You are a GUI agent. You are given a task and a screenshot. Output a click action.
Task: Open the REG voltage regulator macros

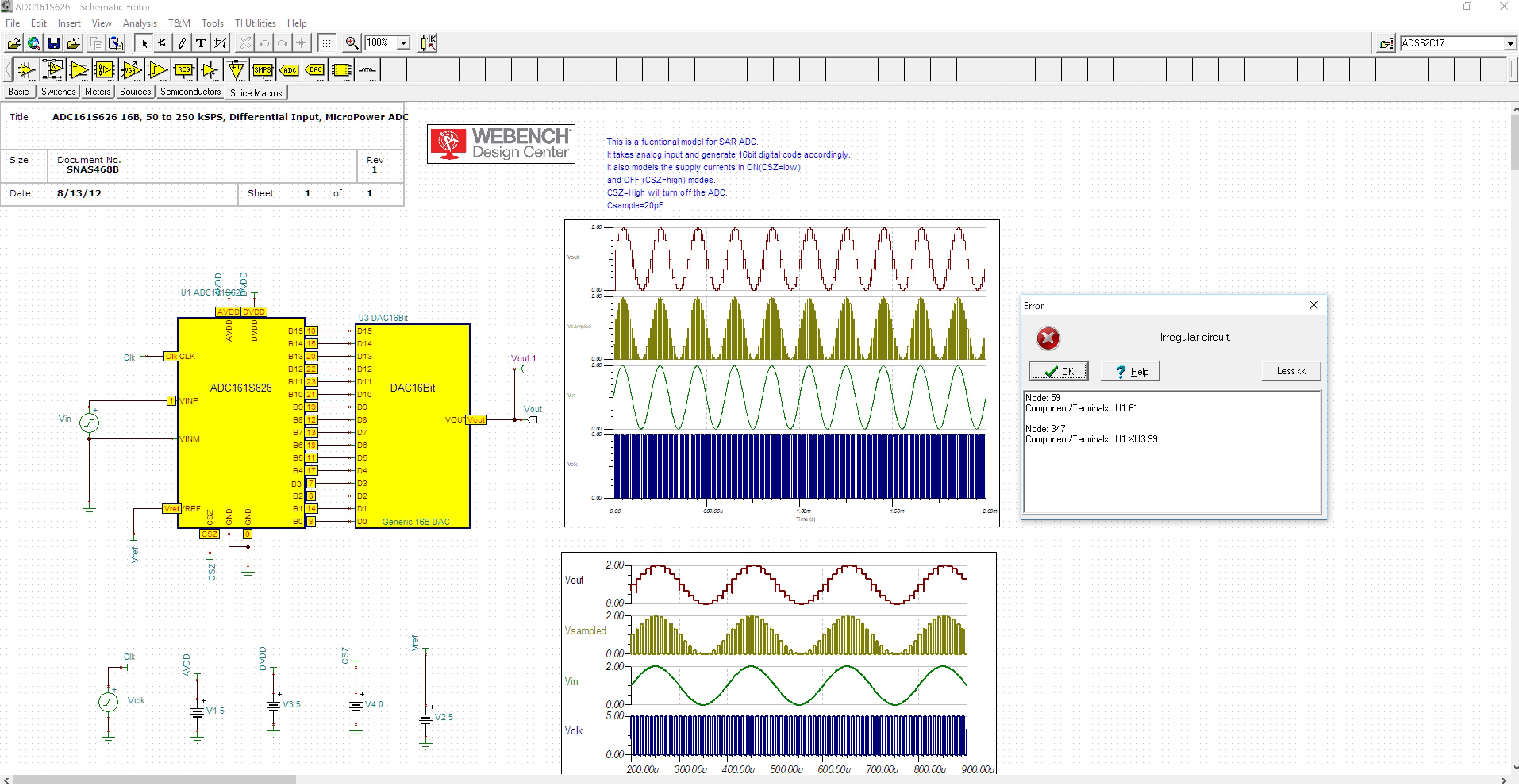coord(183,70)
